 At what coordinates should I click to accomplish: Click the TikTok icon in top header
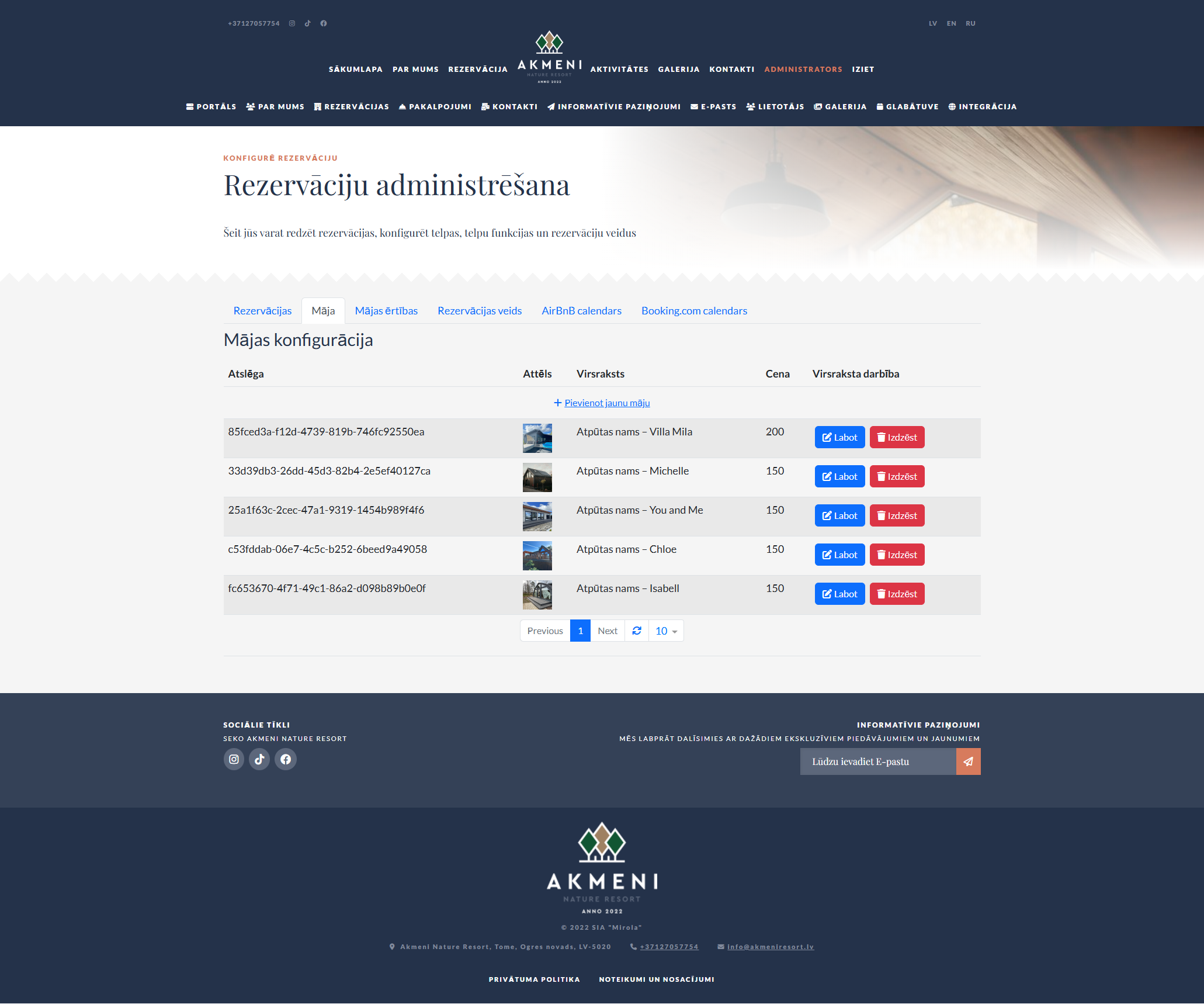pos(308,23)
